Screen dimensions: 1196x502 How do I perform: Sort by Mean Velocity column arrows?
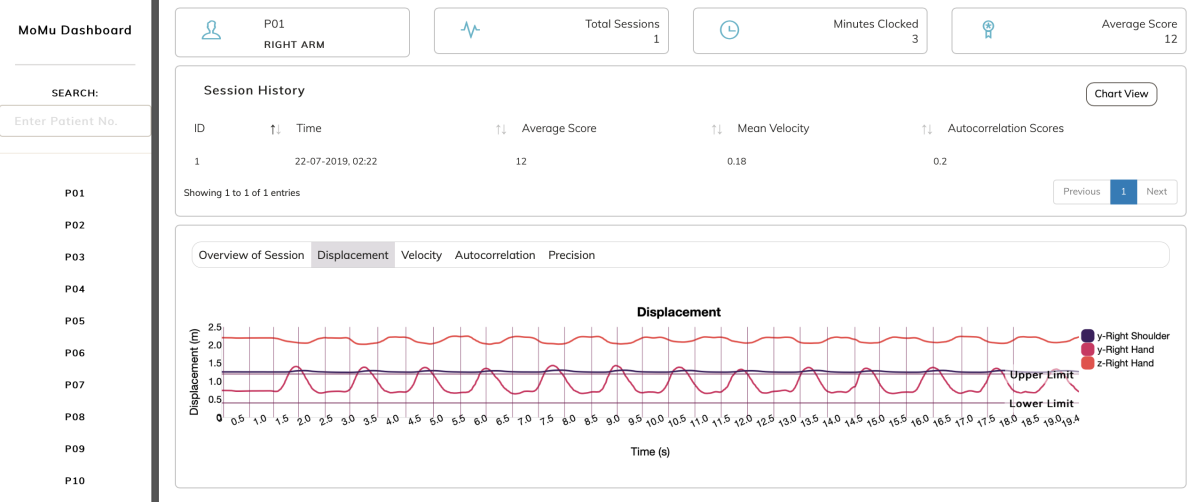pyautogui.click(x=927, y=129)
